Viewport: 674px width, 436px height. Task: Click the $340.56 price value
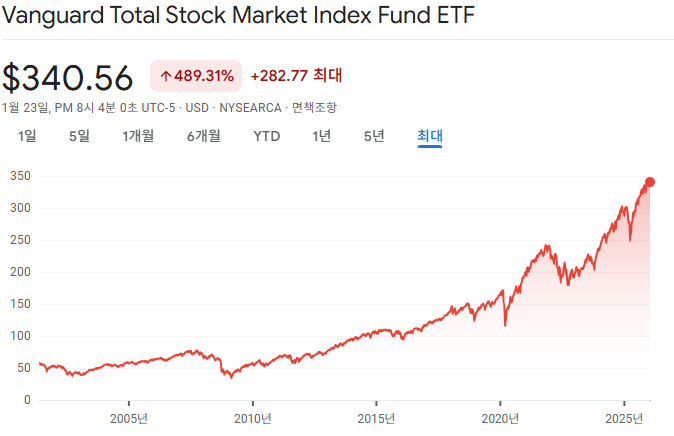click(68, 78)
